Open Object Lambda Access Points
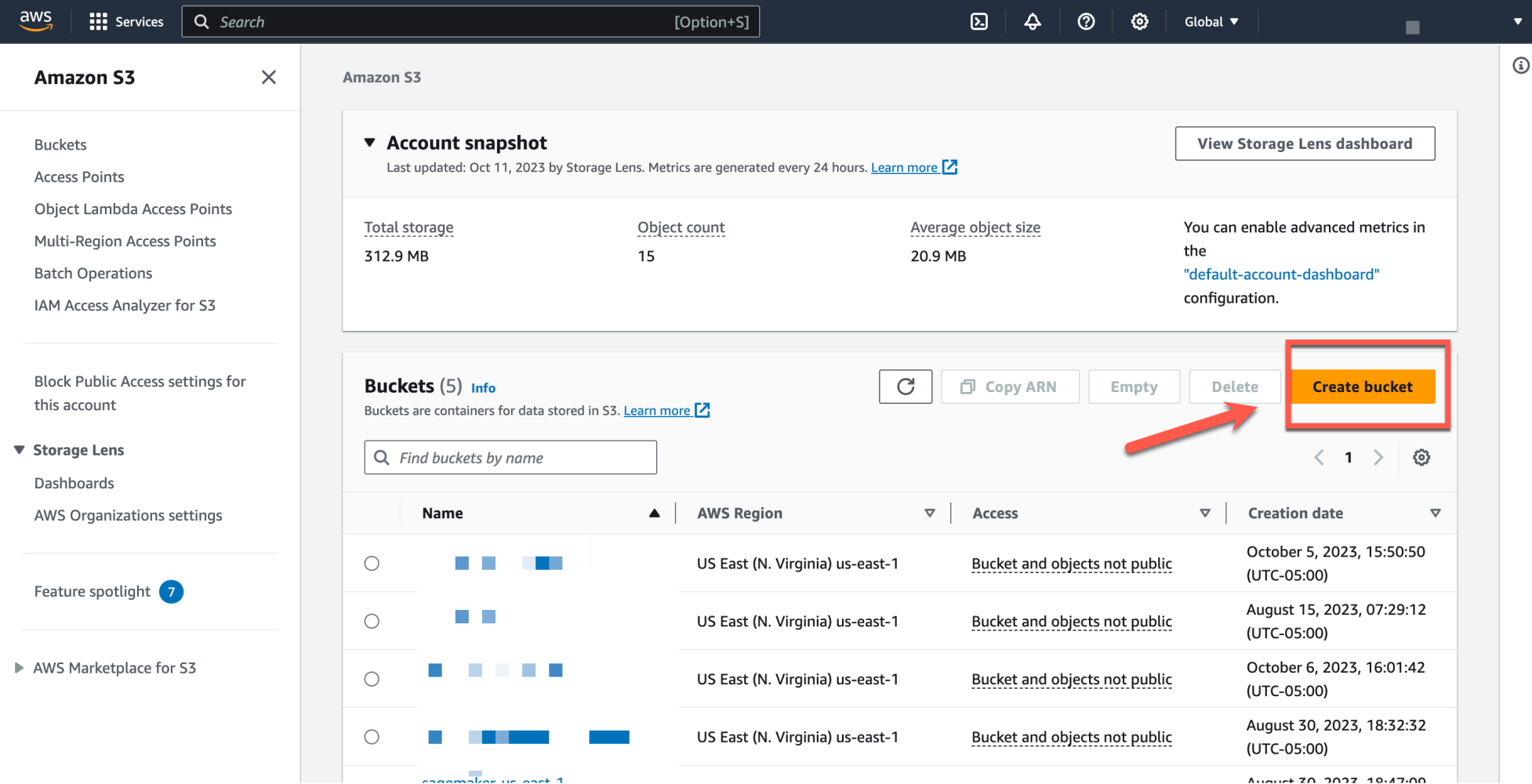This screenshot has width=1532, height=784. pyautogui.click(x=133, y=209)
